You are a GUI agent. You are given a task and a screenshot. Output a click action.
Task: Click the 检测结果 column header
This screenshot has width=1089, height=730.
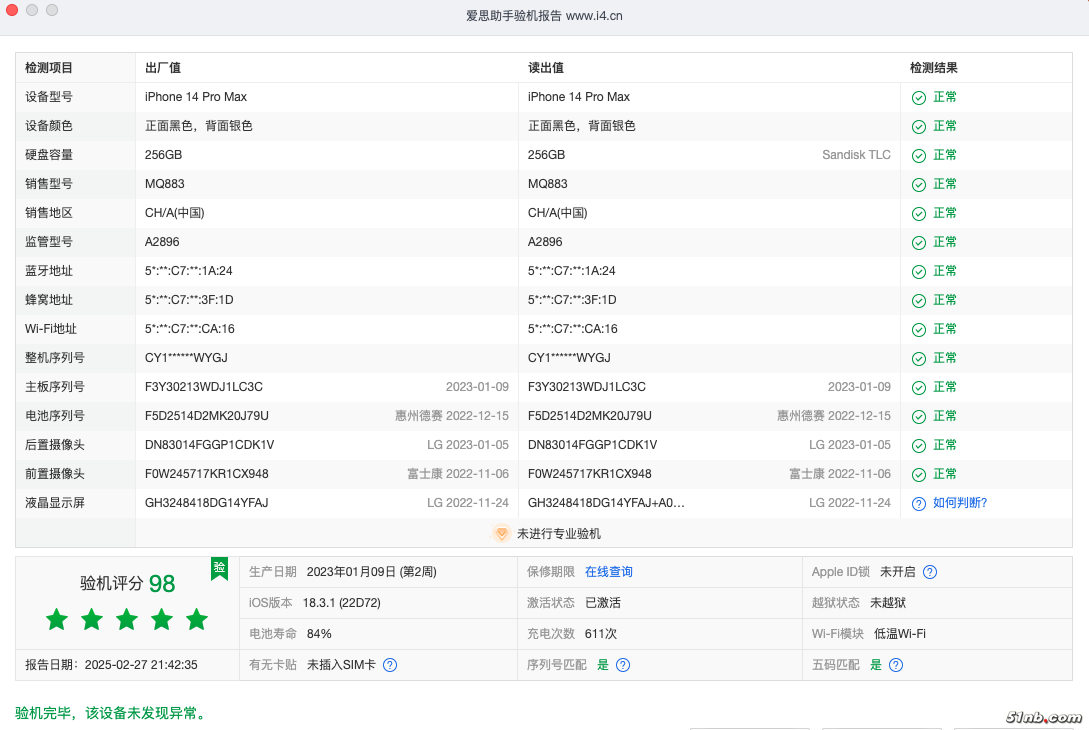coord(933,68)
